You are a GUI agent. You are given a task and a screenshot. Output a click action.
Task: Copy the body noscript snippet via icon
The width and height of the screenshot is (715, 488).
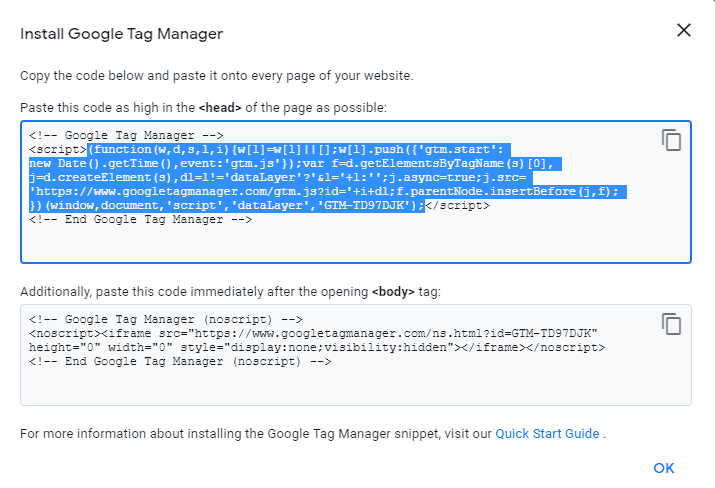pyautogui.click(x=671, y=324)
